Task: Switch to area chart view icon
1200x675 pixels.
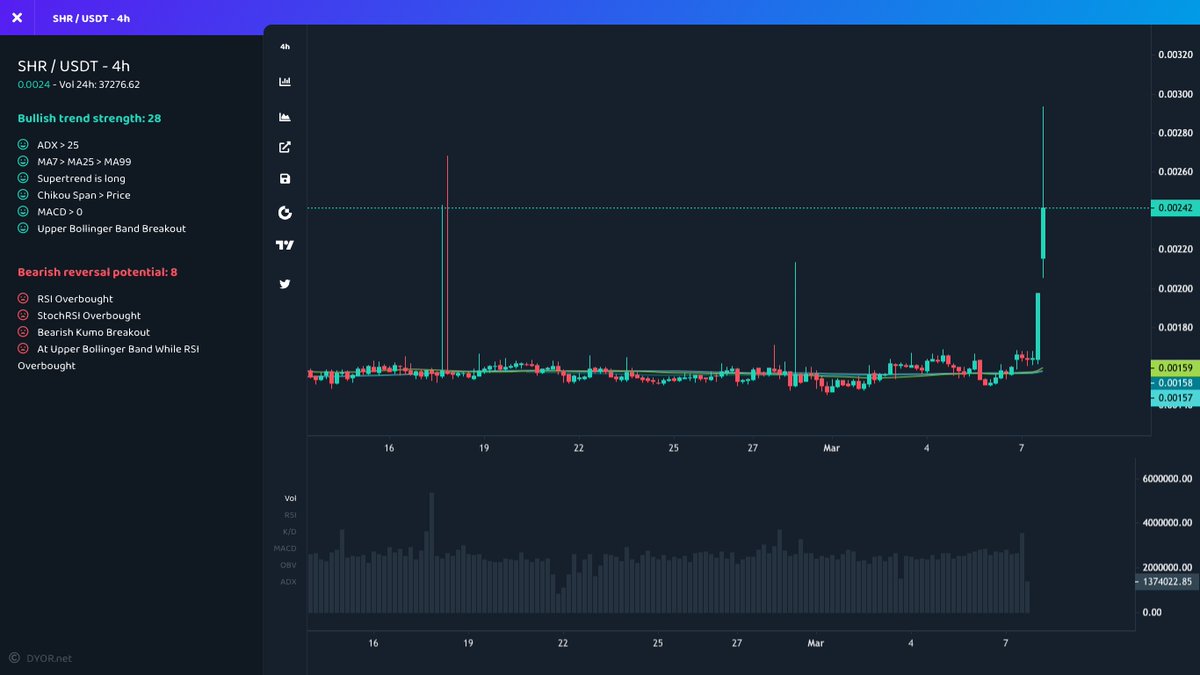Action: [x=285, y=117]
